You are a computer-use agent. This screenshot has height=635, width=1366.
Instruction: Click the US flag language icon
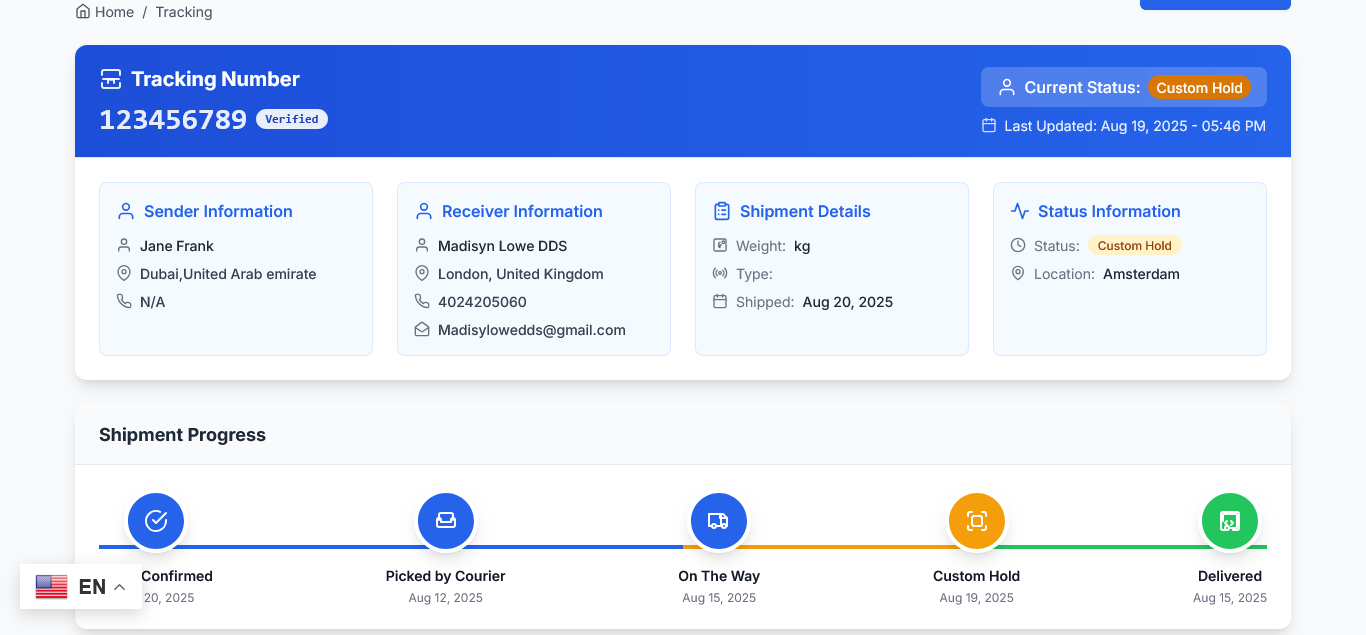(51, 587)
